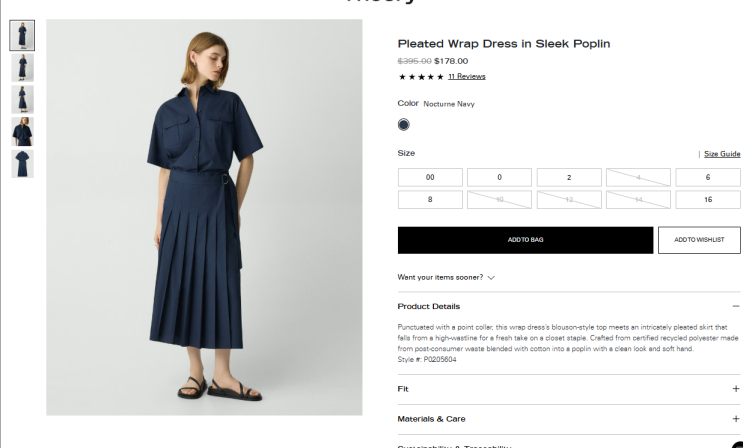Select size 0 option

click(x=499, y=177)
